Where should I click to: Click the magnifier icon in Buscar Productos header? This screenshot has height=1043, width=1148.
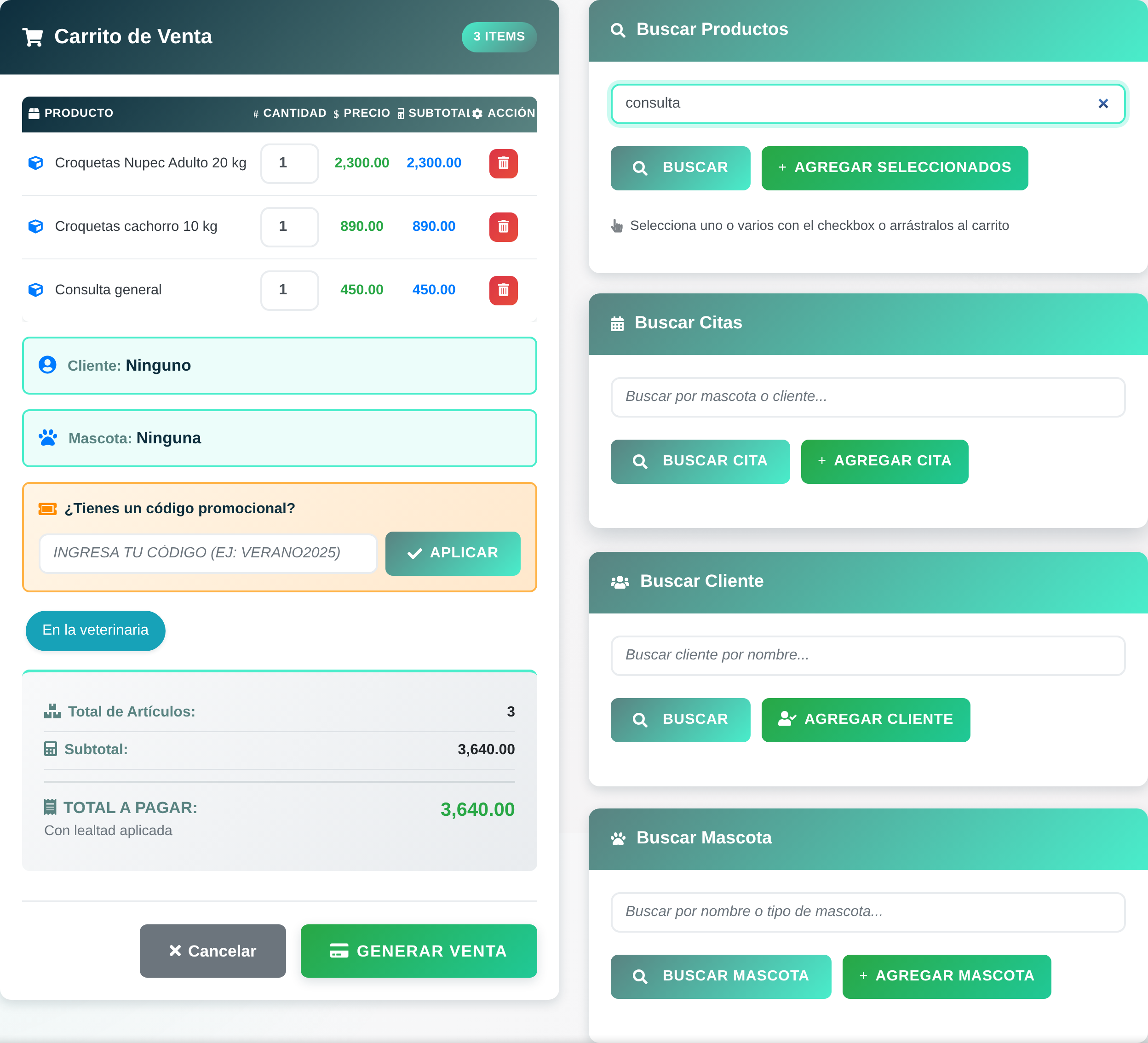618,29
